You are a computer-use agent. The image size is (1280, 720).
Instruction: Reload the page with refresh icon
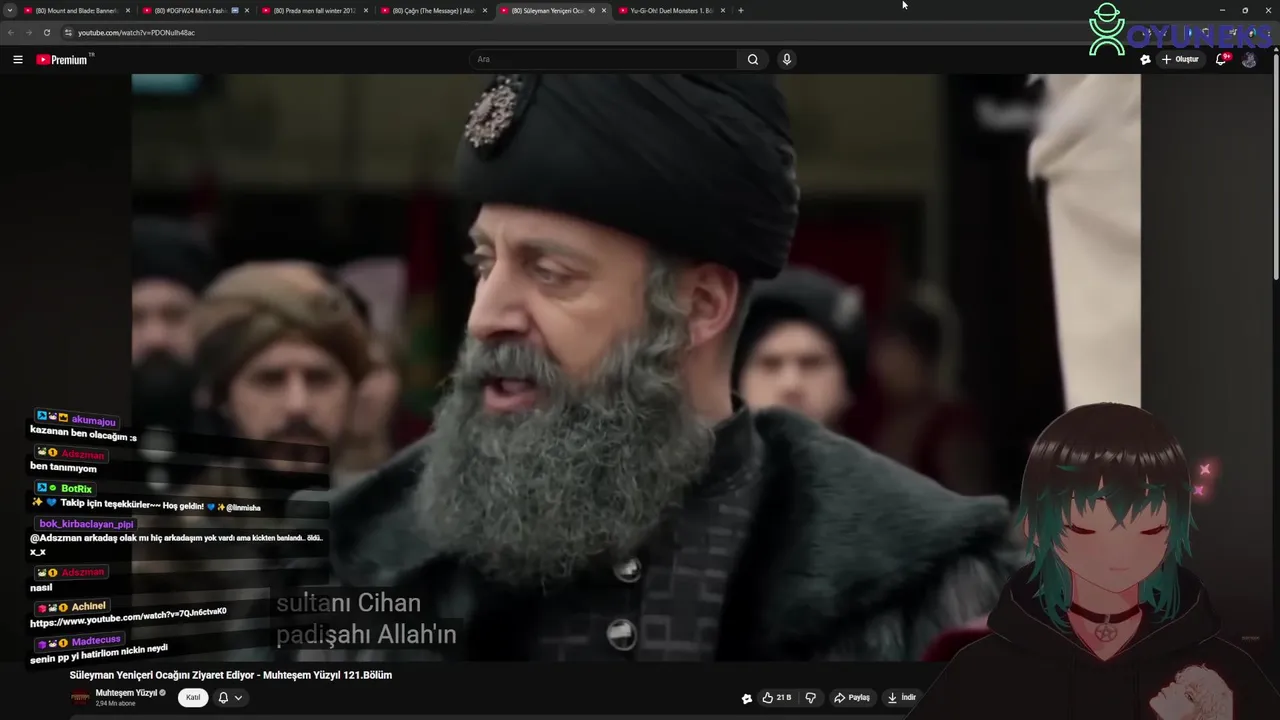pyautogui.click(x=46, y=32)
